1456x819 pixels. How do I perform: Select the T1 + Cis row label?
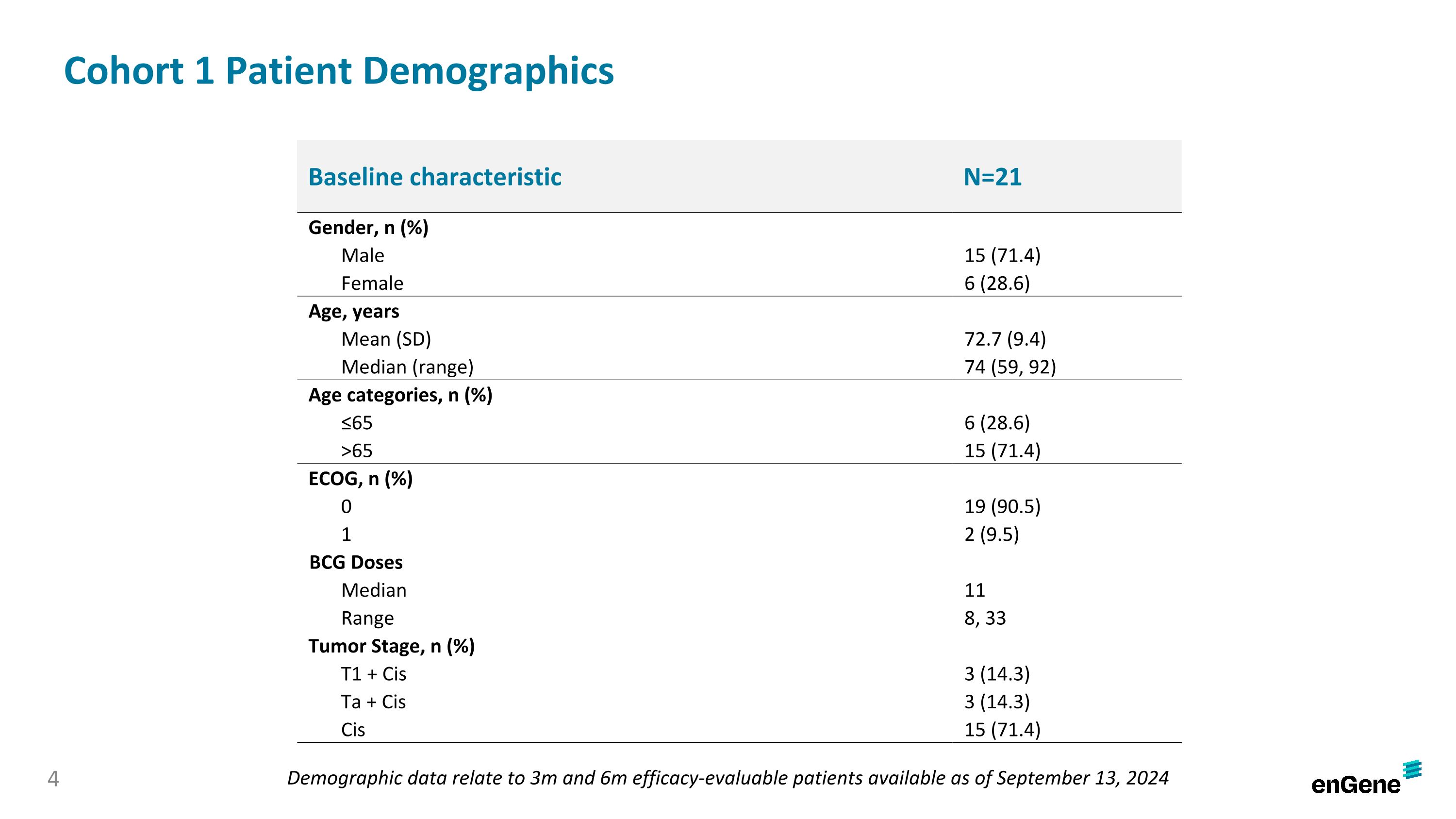coord(374,674)
